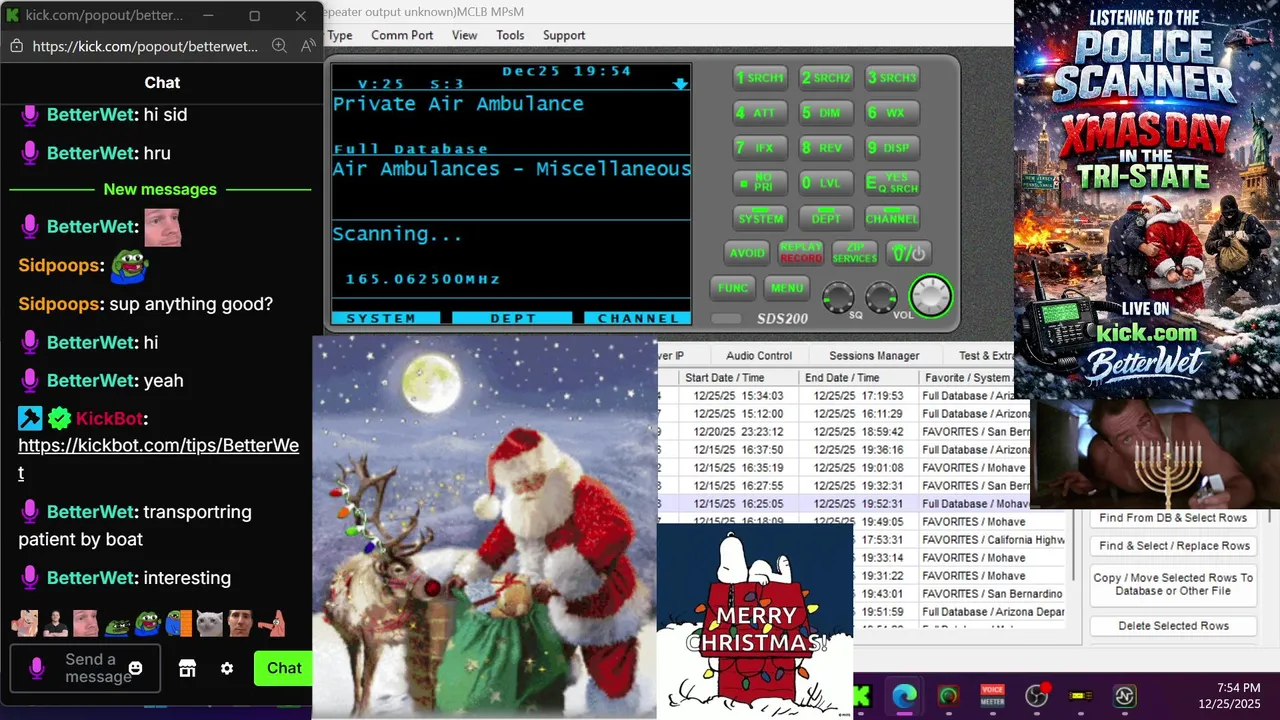Image resolution: width=1280 pixels, height=720 pixels.
Task: Sort by End Date / Time column
Action: point(858,378)
